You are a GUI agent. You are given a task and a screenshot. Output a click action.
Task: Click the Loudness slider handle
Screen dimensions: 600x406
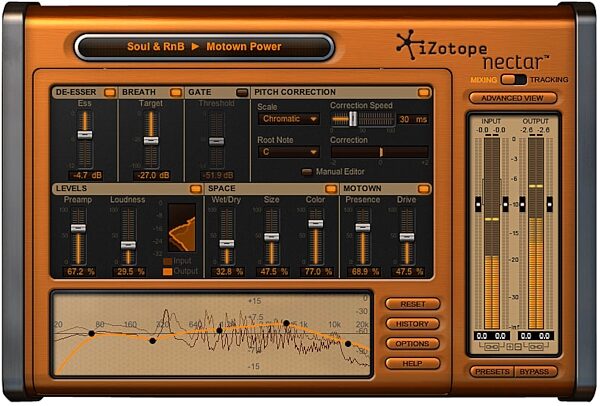(x=128, y=245)
